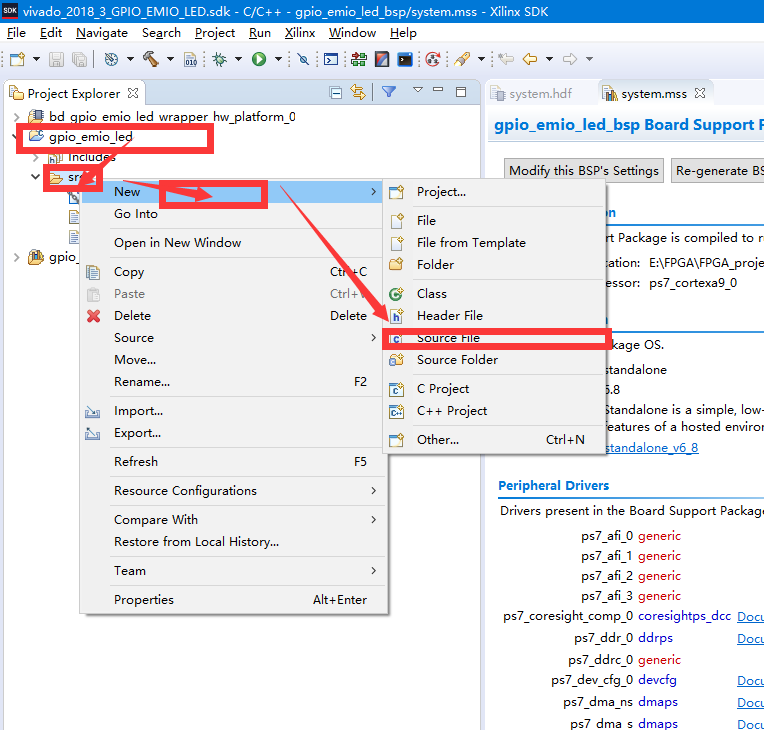Screen dimensions: 764x730
Task: Collapse All in Project Explorer
Action: pos(335,92)
